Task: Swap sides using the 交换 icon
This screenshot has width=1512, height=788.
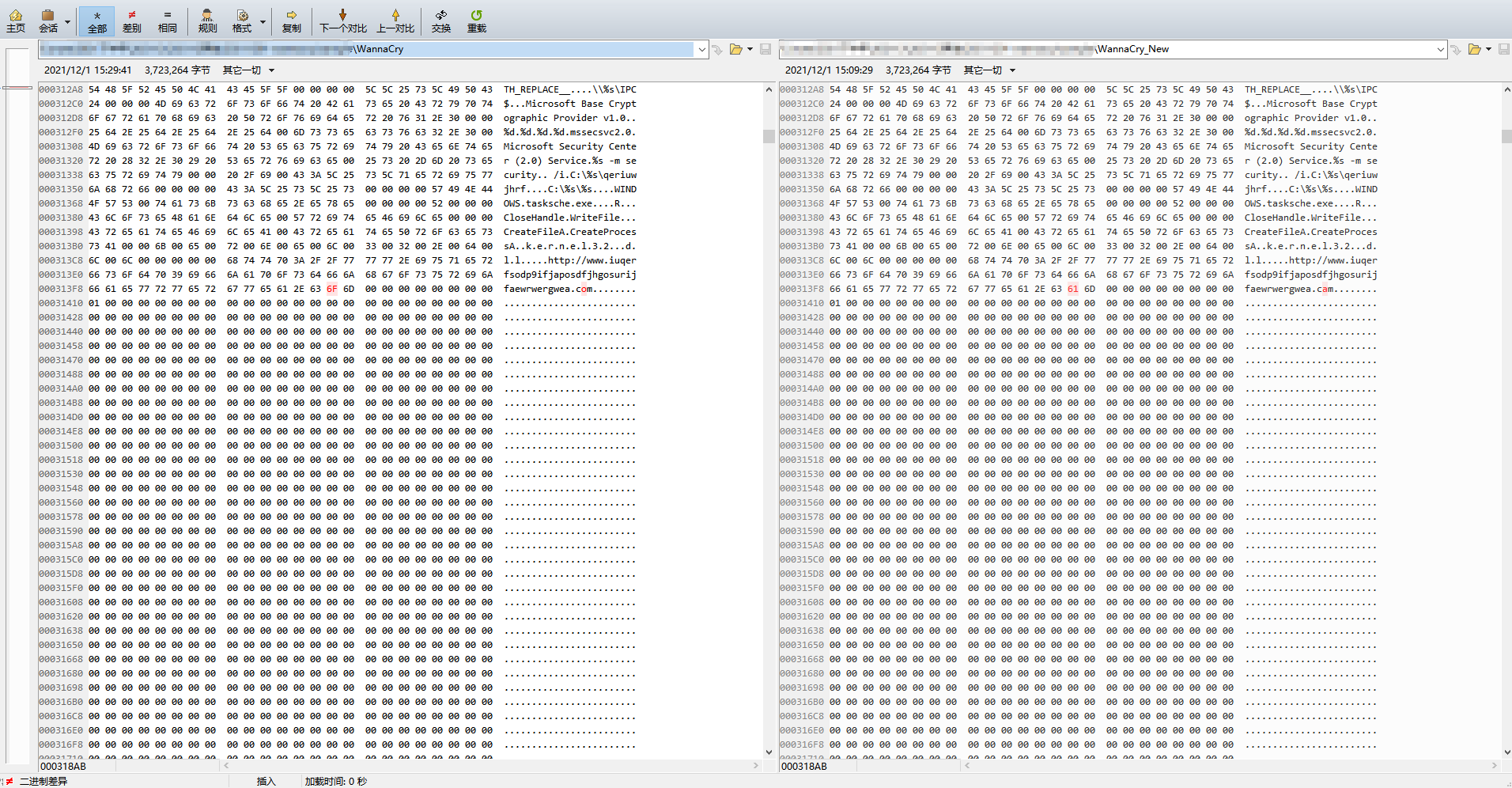Action: point(440,21)
